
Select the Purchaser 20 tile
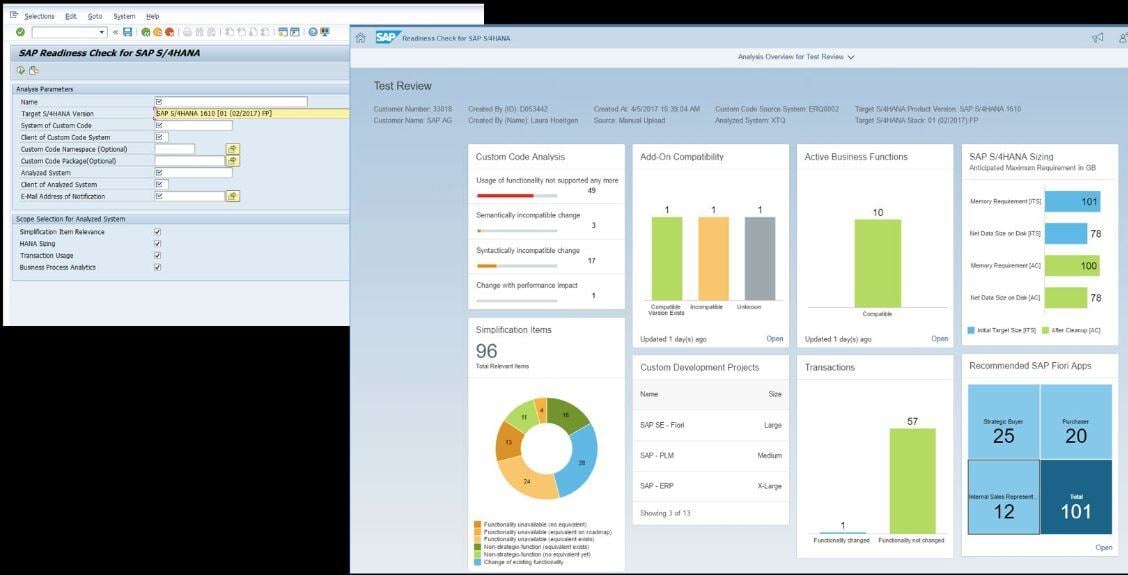click(x=1076, y=422)
